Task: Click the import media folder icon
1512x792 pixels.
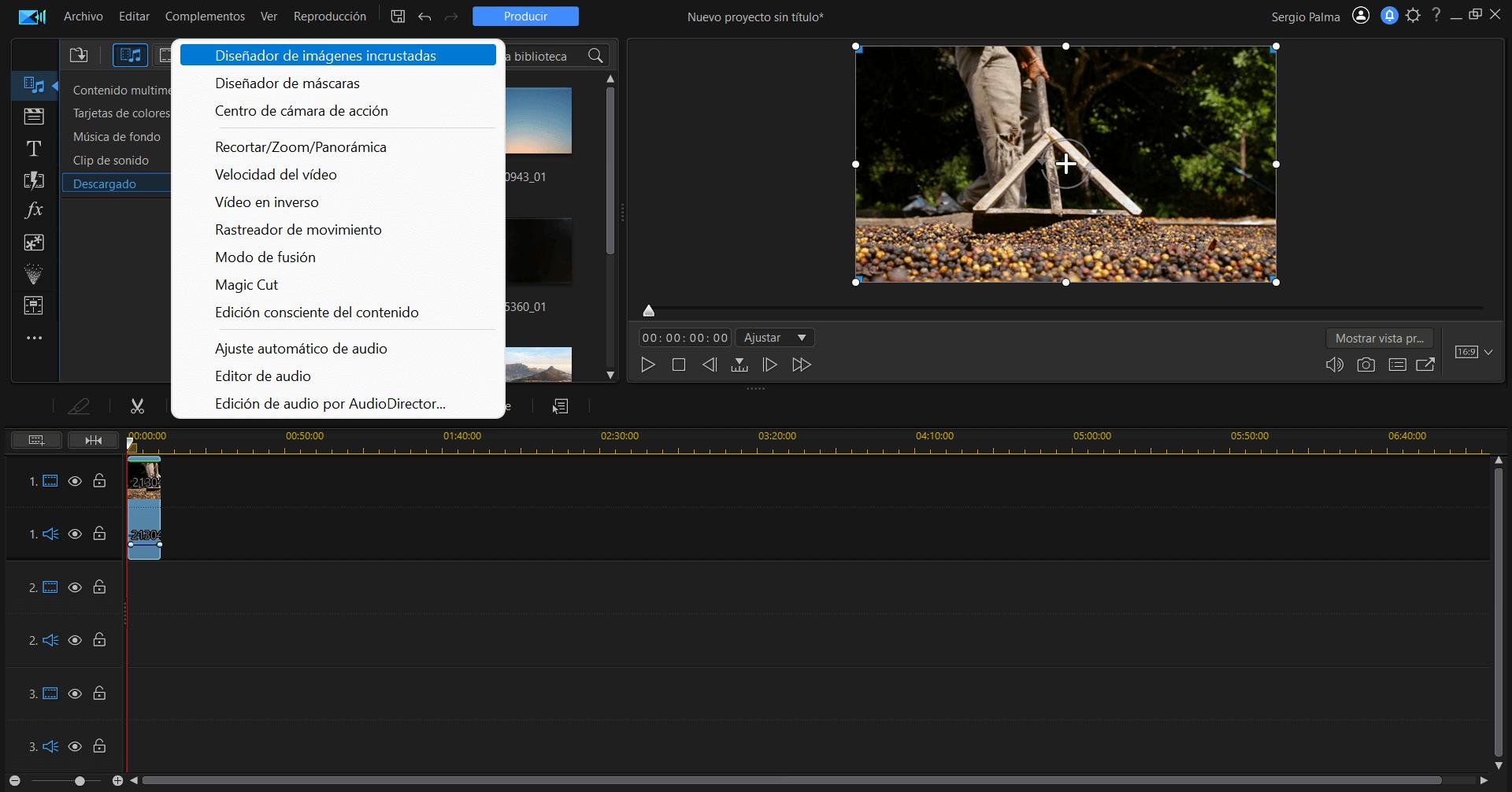Action: pos(79,55)
